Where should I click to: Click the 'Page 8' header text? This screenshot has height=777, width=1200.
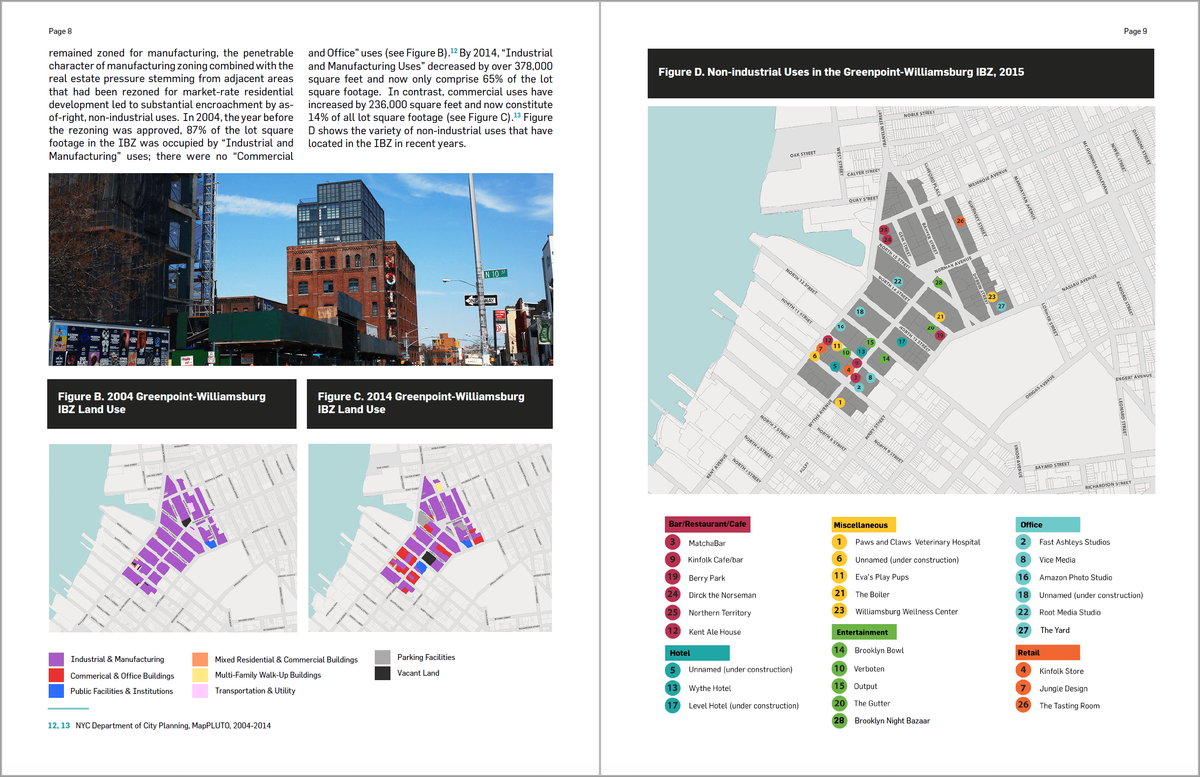(x=60, y=31)
